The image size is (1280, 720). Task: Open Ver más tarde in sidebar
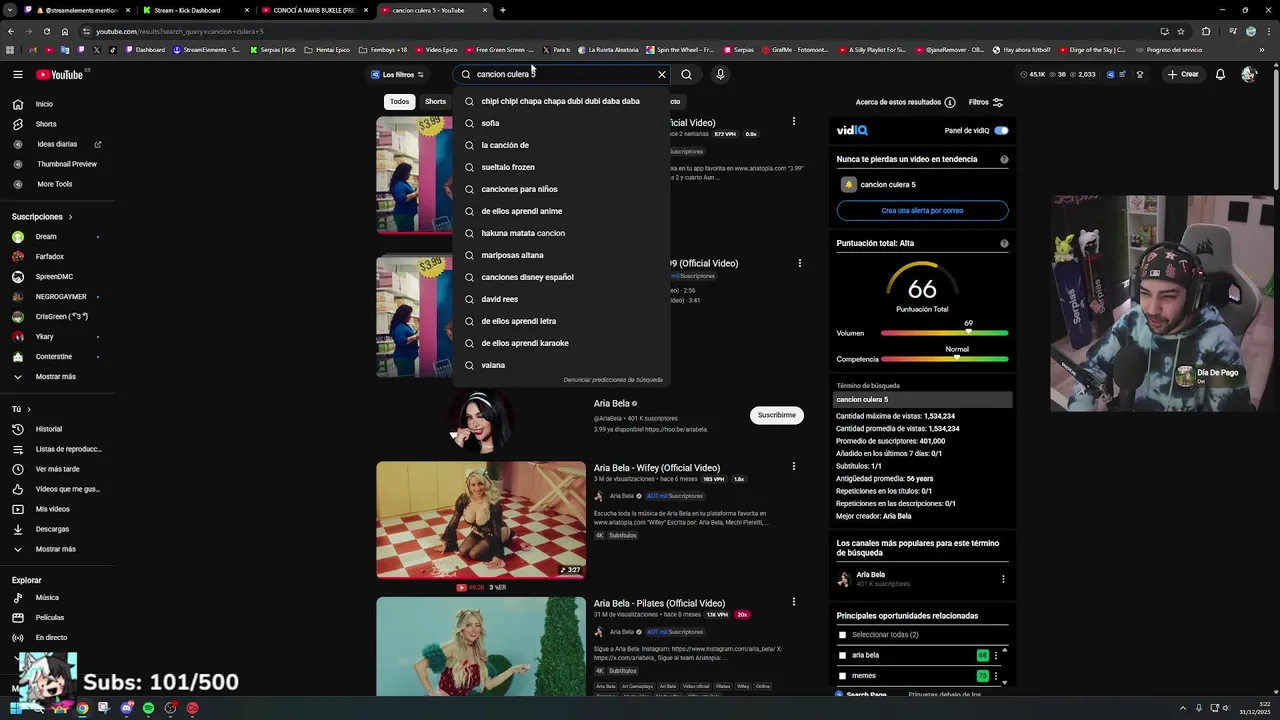[56, 469]
